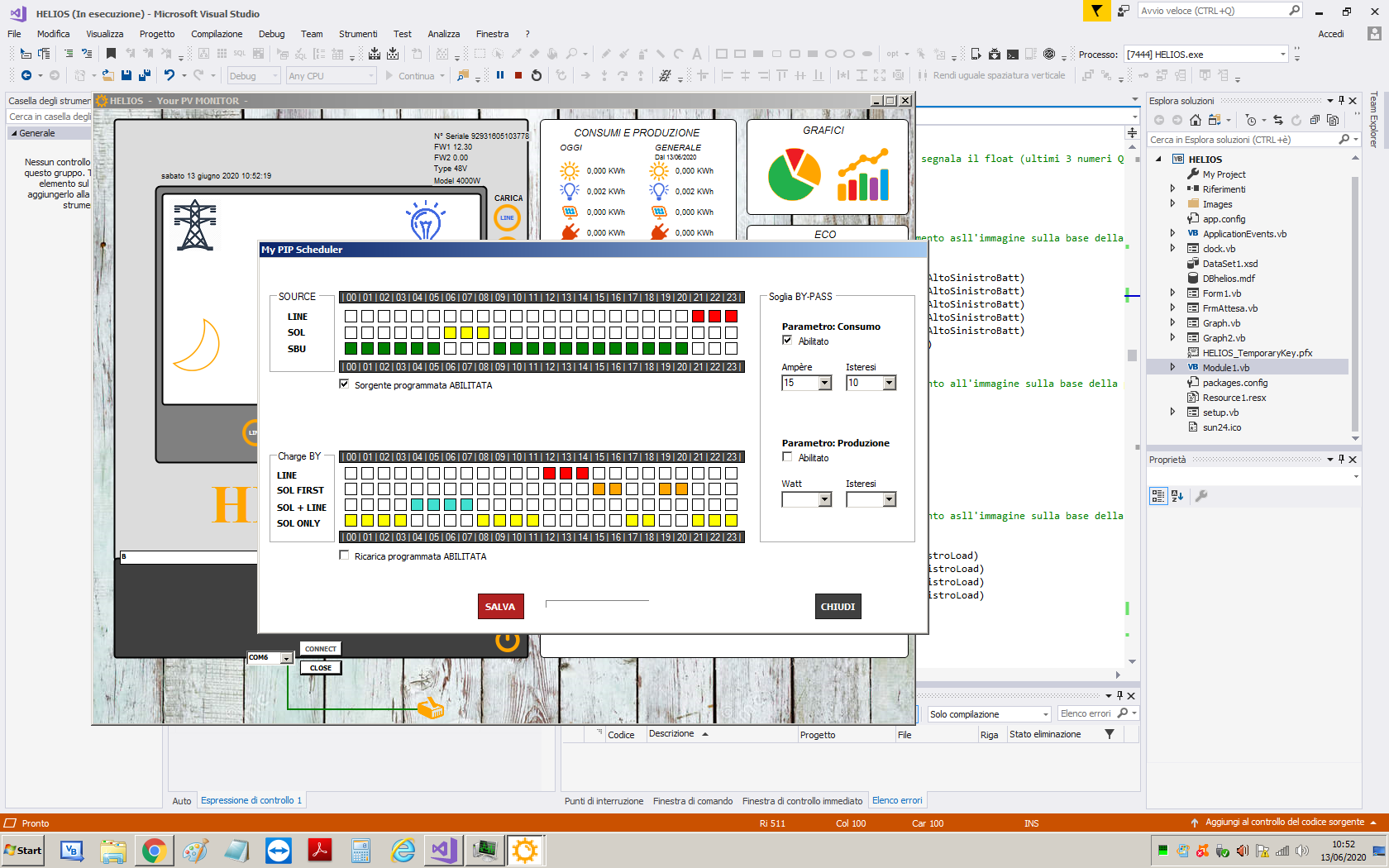The width and height of the screenshot is (1389, 868).
Task: Check Abilitato under Parametro: Produzione
Action: 787,457
